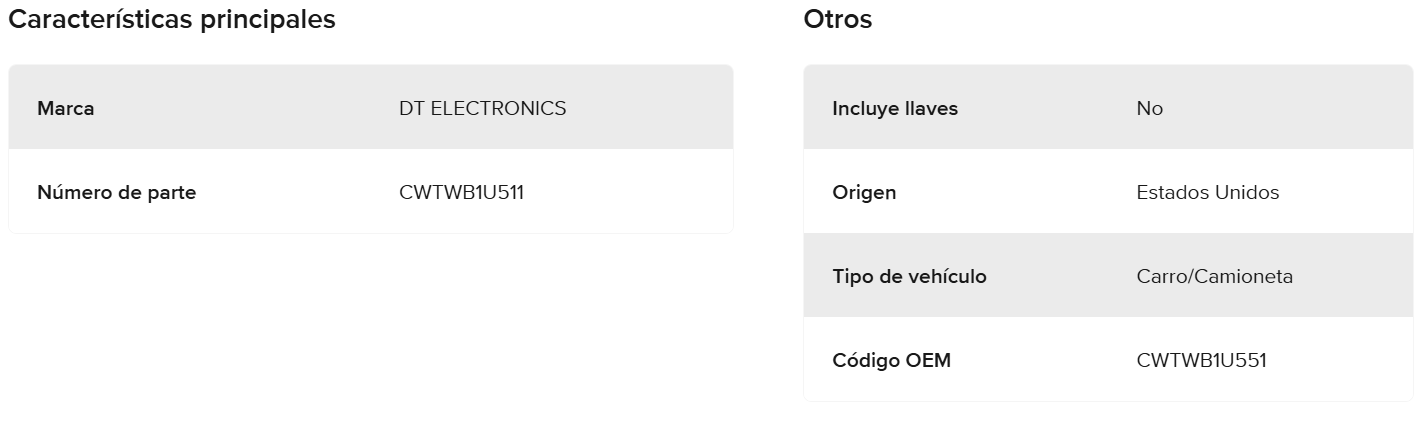Select the 'Carro/Camioneta' vehicle type value
Viewport: 1426px width, 433px height.
coord(1214,276)
